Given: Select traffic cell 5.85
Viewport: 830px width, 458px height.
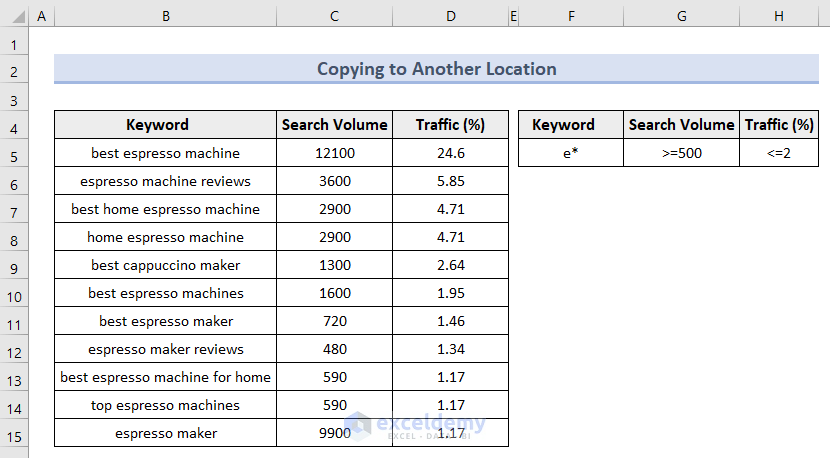Looking at the screenshot, I should tap(450, 181).
